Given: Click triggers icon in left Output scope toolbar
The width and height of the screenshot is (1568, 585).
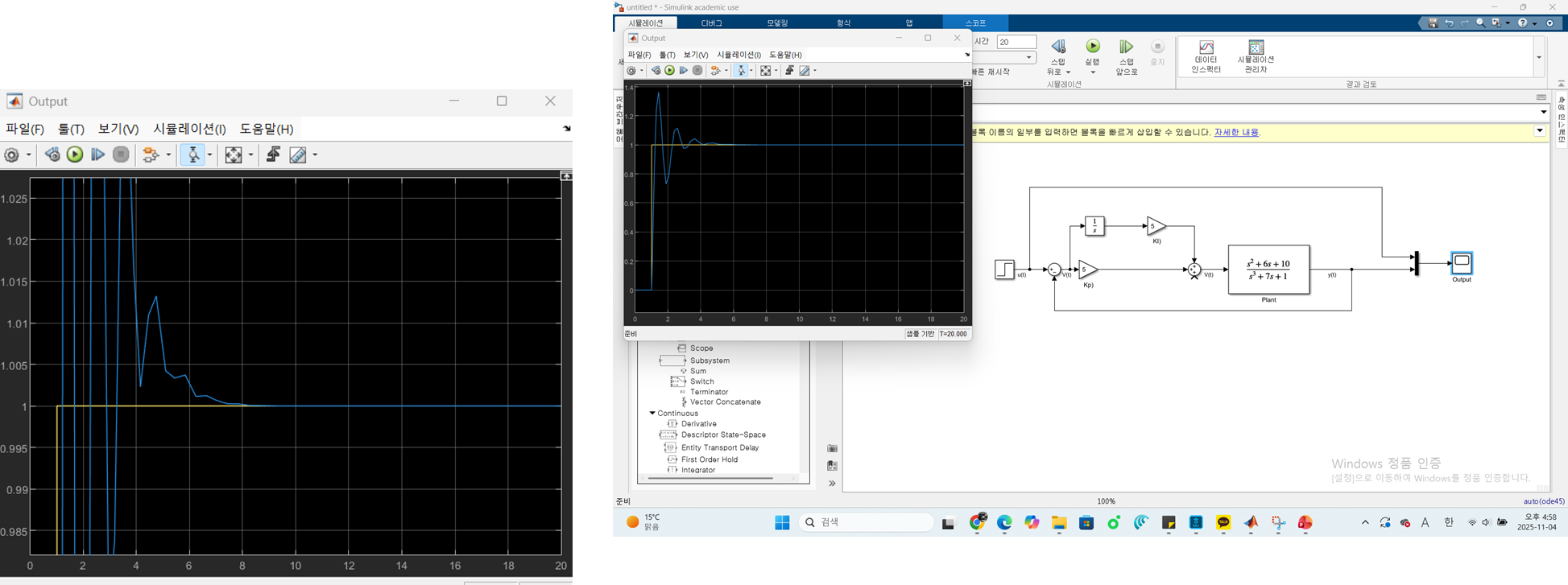Looking at the screenshot, I should 273,154.
